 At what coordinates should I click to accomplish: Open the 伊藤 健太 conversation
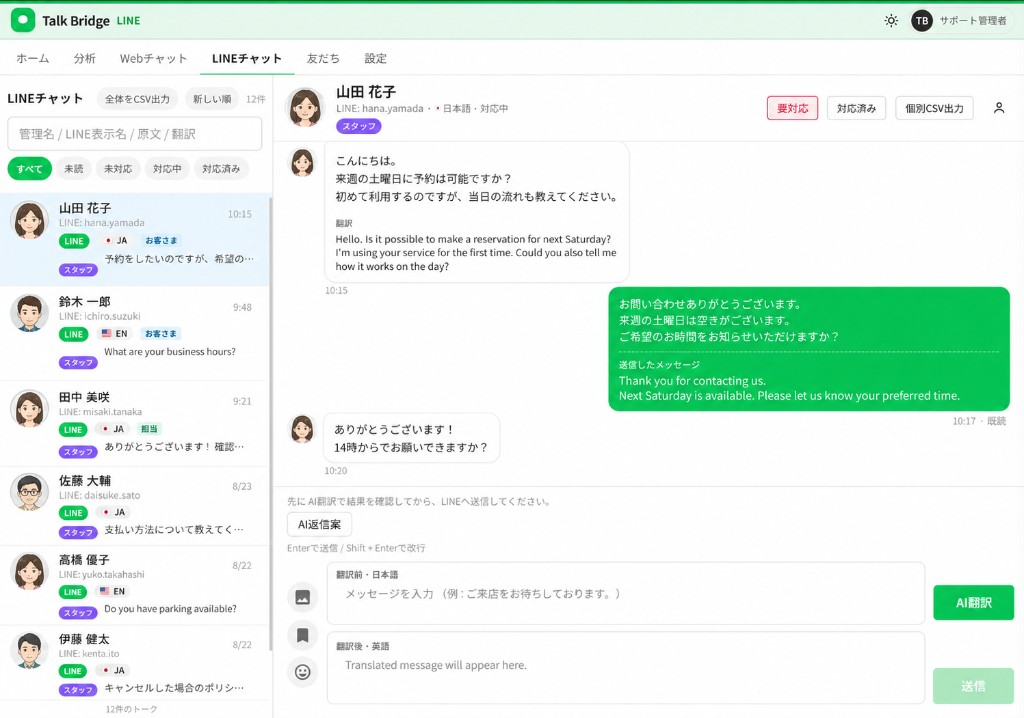135,662
